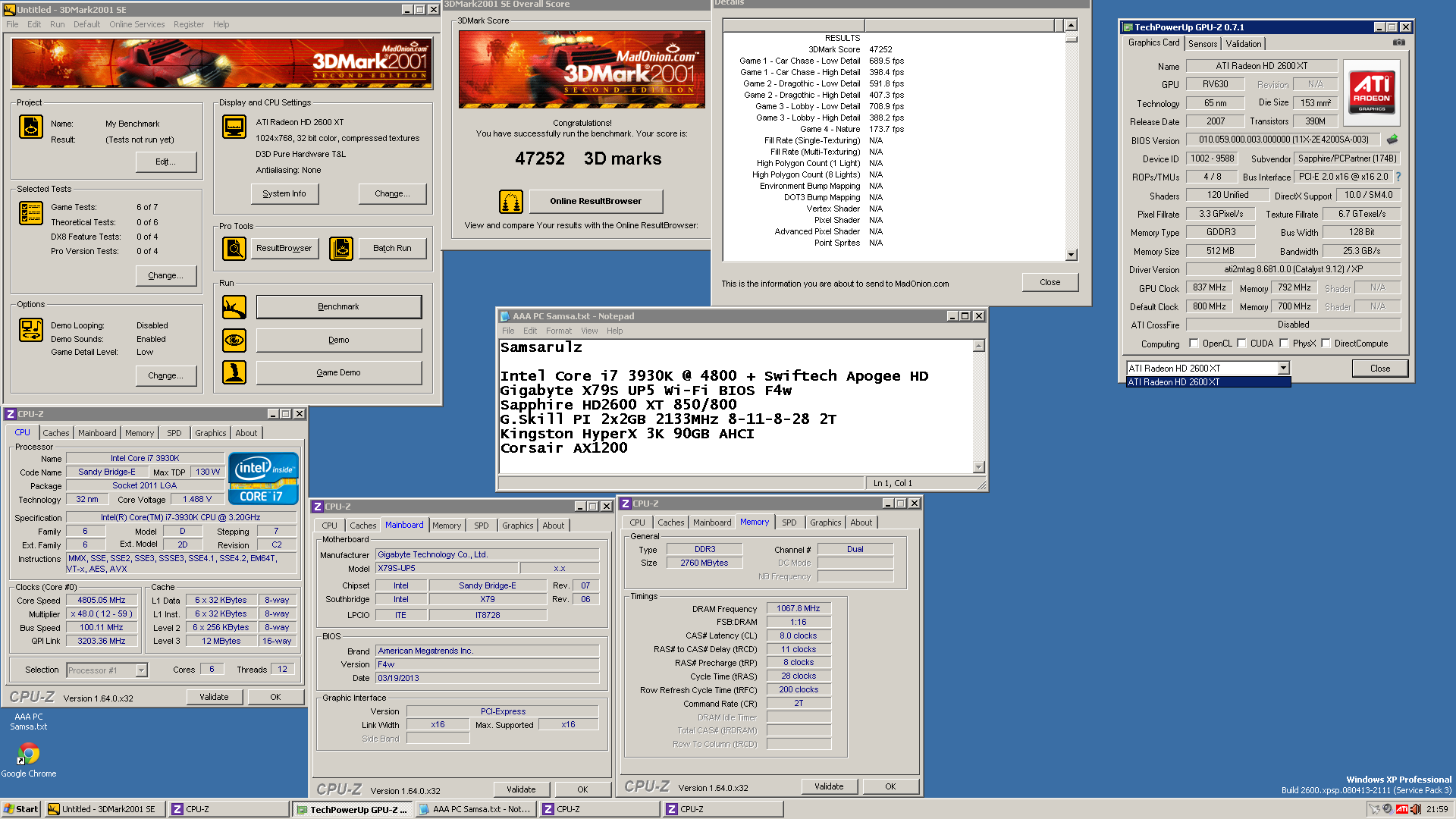This screenshot has height=819, width=1456.
Task: Click the Project icon in 3DMark2001
Action: click(31, 127)
